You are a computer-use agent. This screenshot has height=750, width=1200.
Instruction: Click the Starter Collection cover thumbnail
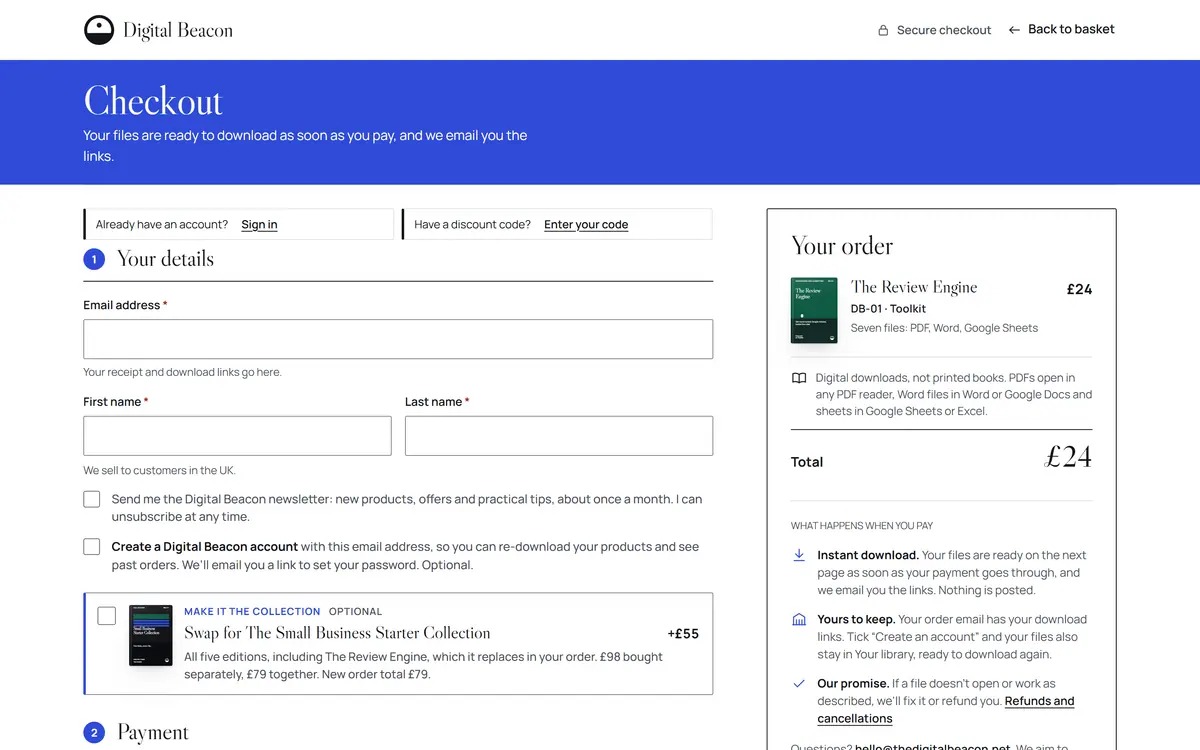(x=151, y=635)
